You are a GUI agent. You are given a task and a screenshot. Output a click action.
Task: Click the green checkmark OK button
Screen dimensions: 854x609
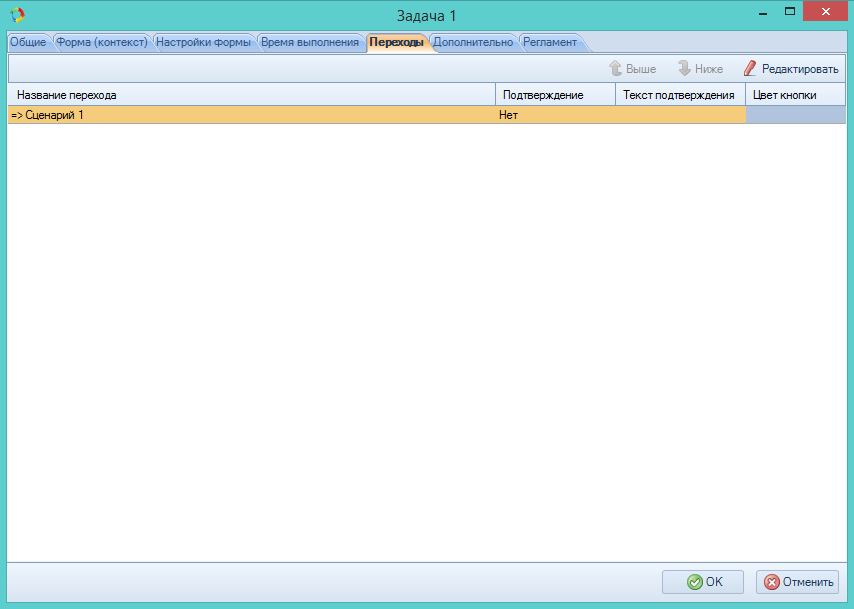tap(703, 582)
